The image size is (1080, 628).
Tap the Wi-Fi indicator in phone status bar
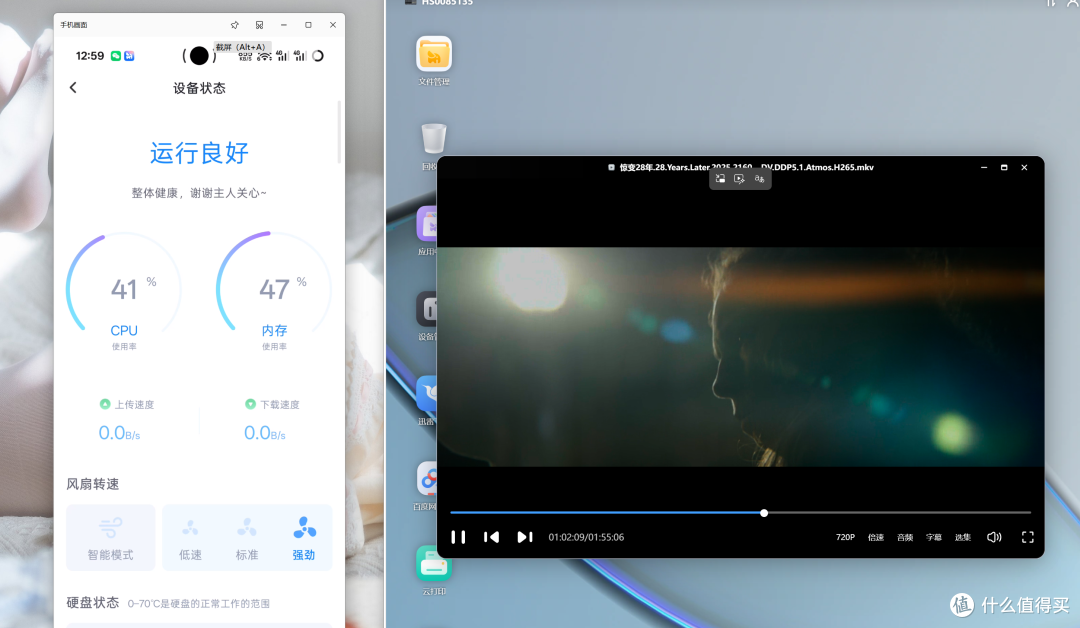click(264, 56)
